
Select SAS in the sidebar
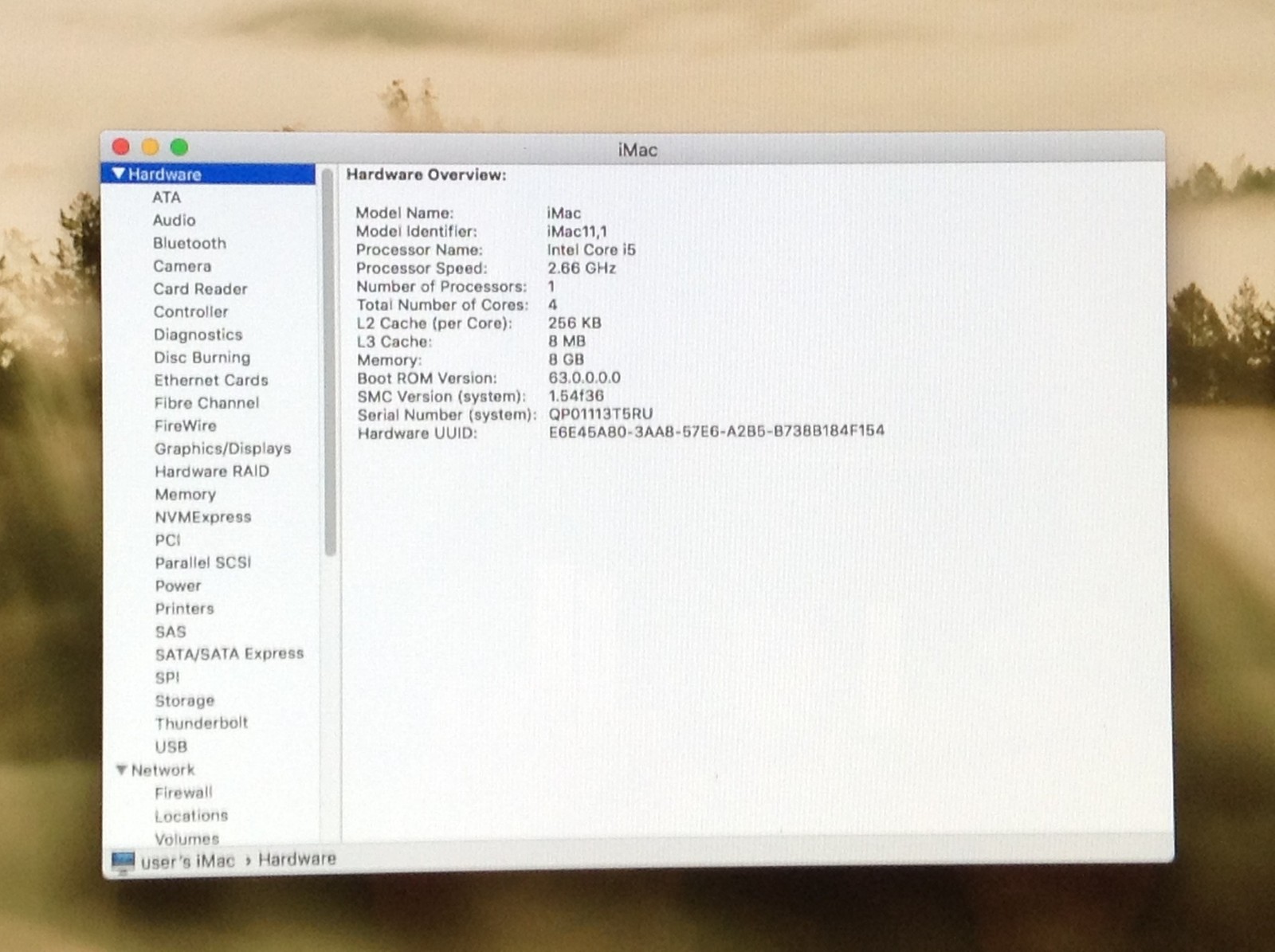pos(171,632)
